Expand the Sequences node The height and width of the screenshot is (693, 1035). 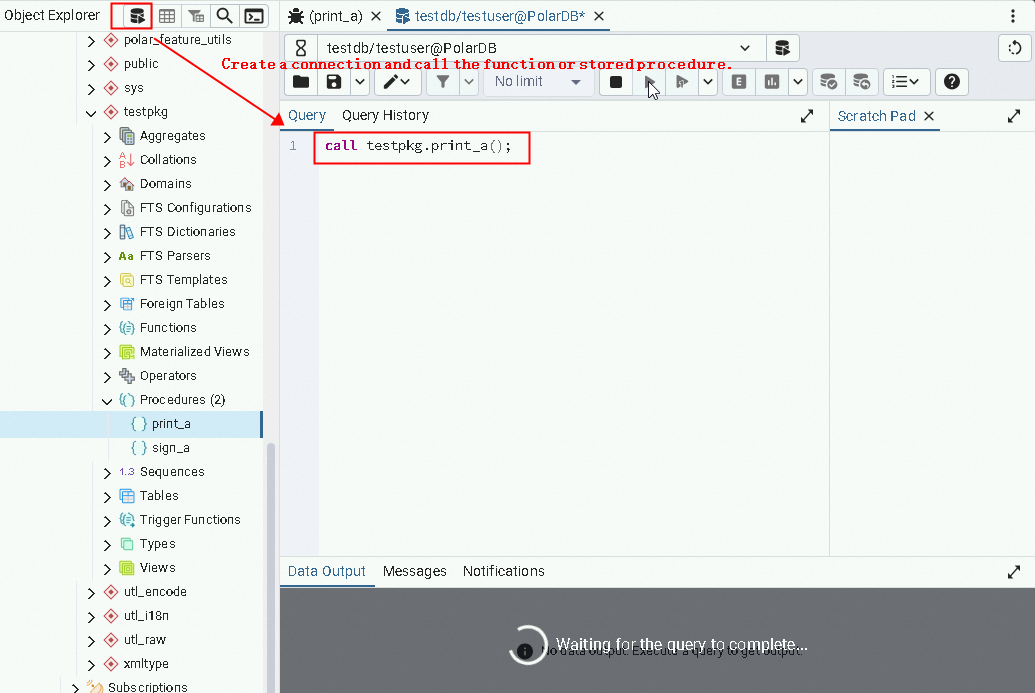point(107,472)
